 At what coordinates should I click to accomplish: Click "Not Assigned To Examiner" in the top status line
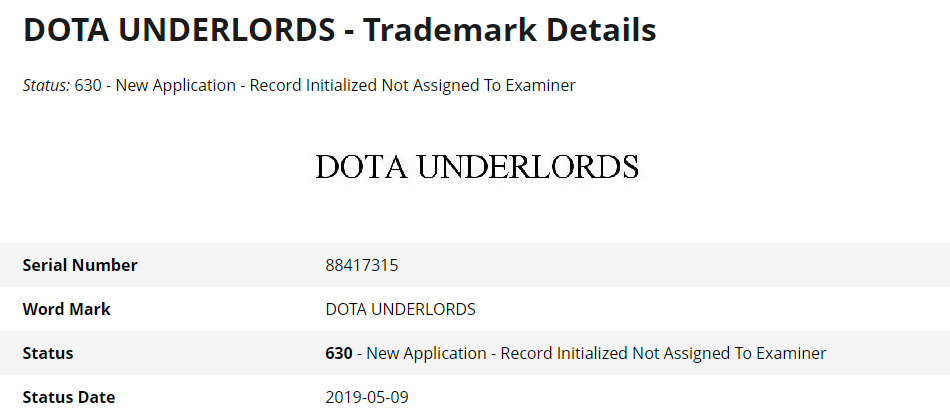478,85
